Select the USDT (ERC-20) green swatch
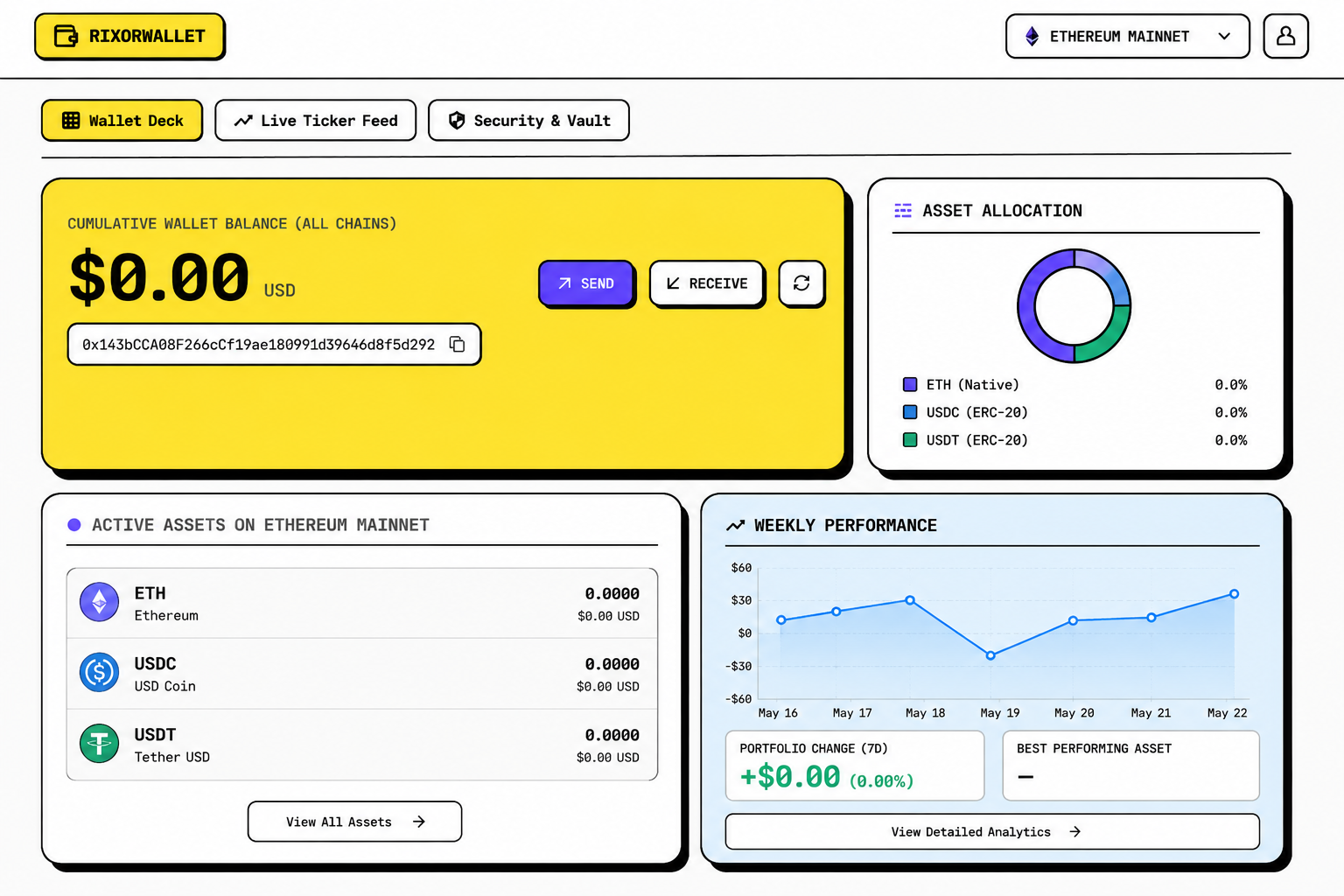This screenshot has width=1344, height=896. [x=910, y=440]
